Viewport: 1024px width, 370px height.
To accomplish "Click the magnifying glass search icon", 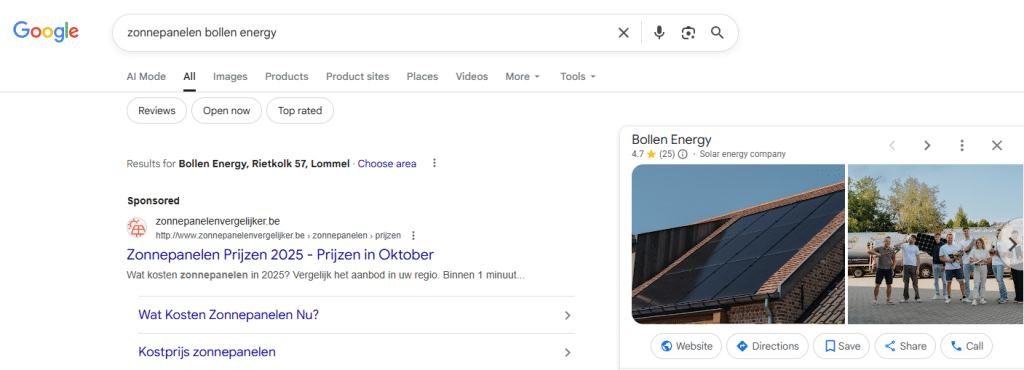I will coord(717,33).
